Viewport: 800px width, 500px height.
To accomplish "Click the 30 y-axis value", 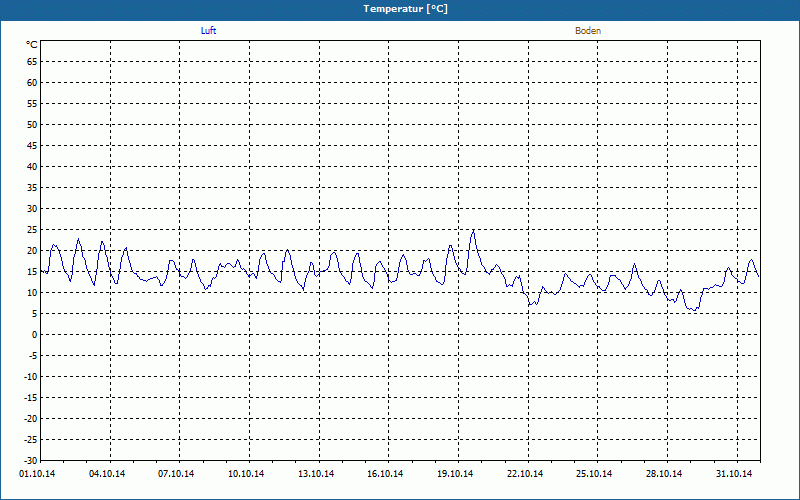I will [32, 209].
